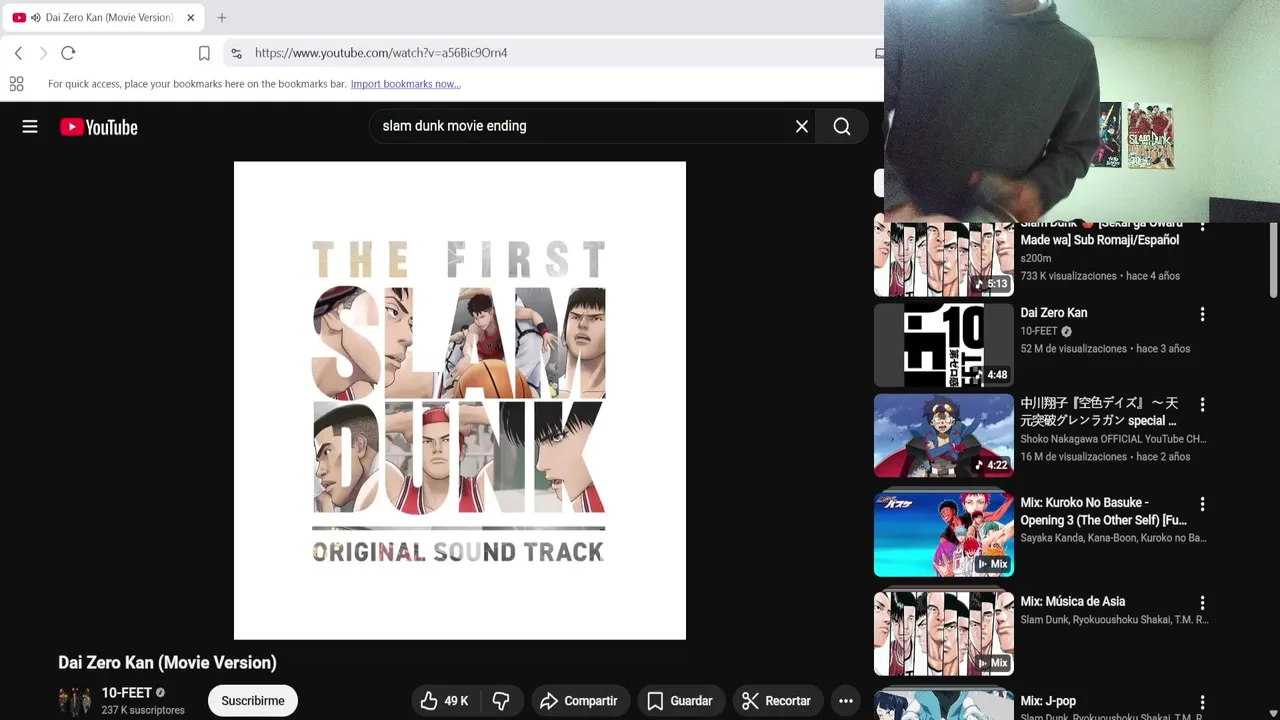1280x720 pixels.
Task: Open site information icon beside URL
Action: pyautogui.click(x=236, y=53)
